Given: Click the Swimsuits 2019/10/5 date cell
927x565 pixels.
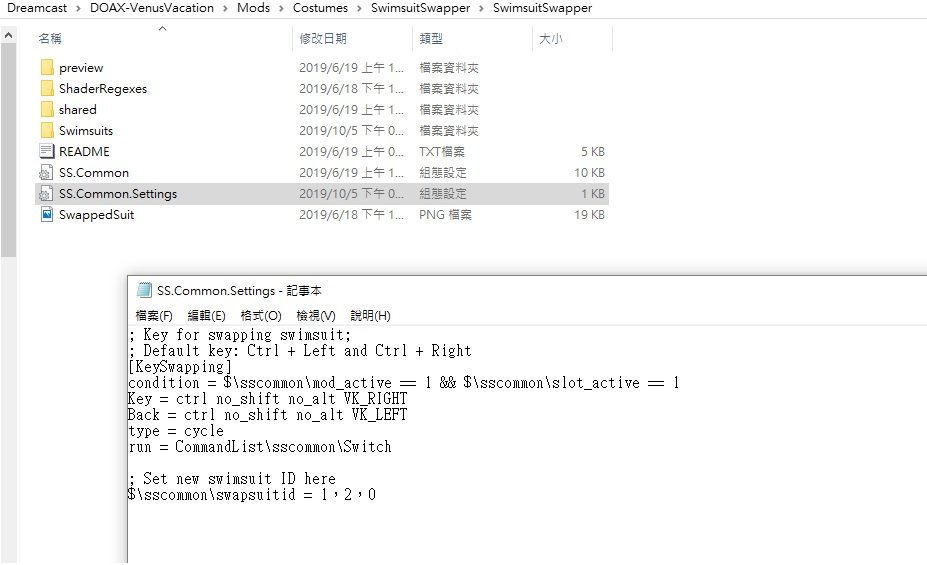Looking at the screenshot, I should (x=351, y=131).
